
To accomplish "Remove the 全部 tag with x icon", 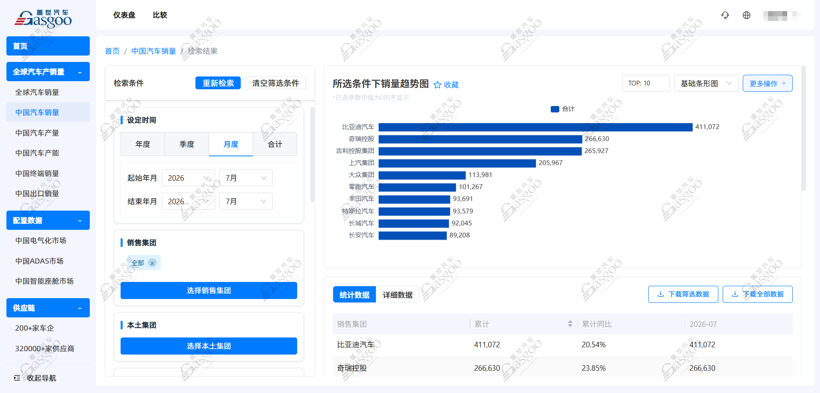I will tap(152, 263).
